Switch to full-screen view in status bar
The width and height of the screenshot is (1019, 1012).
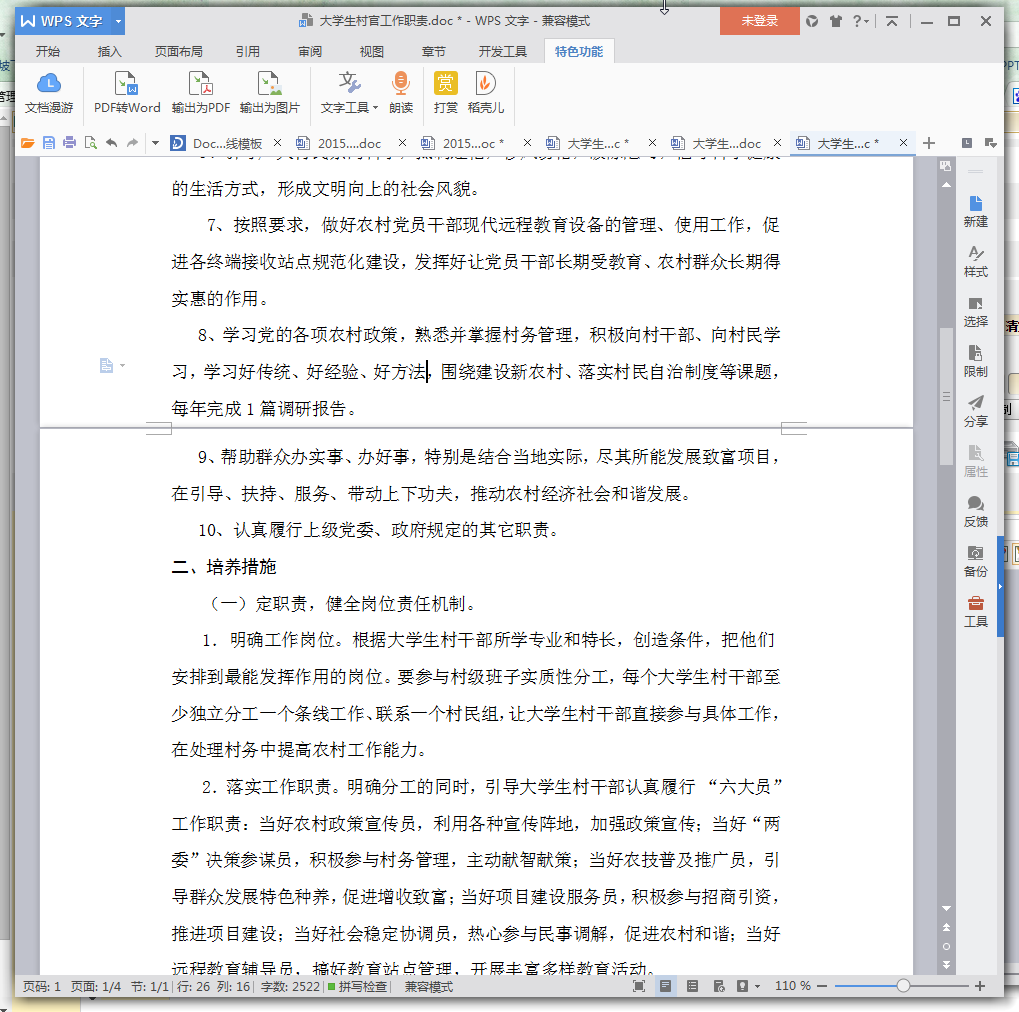639,986
